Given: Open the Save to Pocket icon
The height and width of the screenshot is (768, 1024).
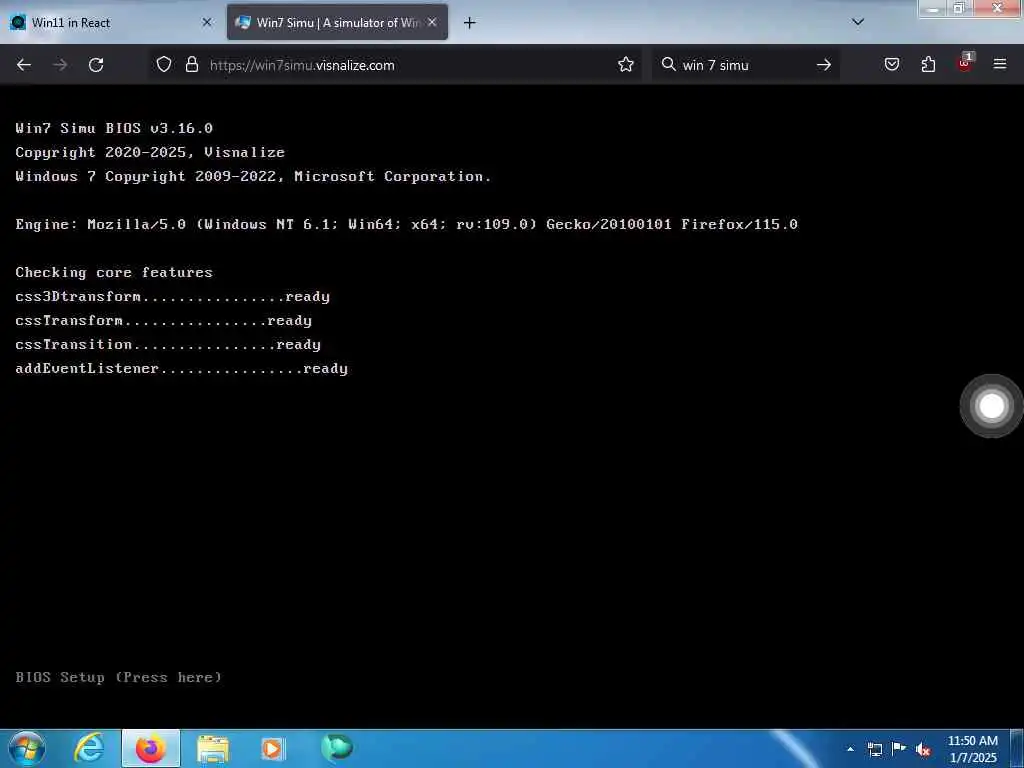Looking at the screenshot, I should click(892, 65).
